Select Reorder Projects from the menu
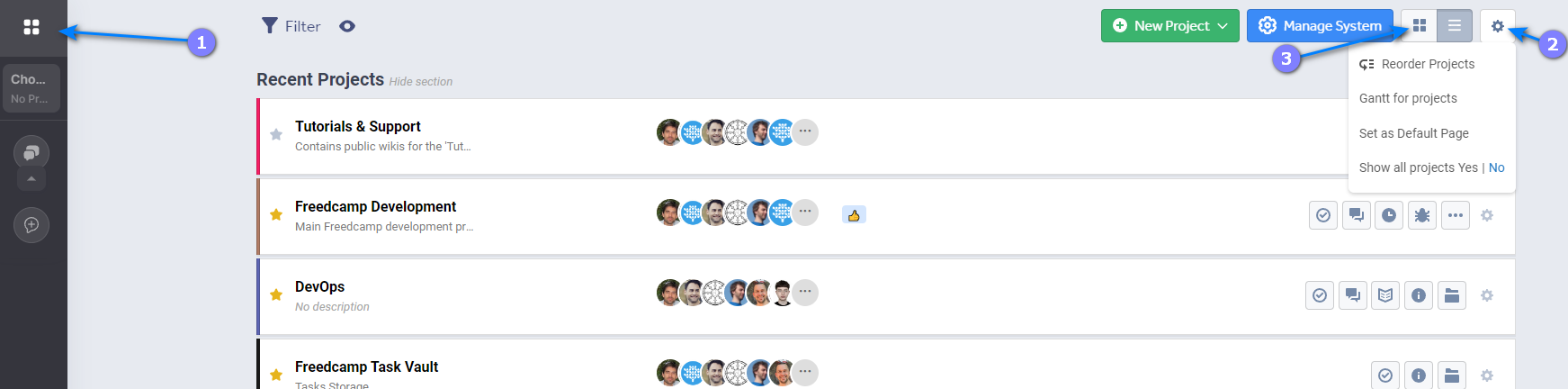This screenshot has height=389, width=1568. 1427,64
